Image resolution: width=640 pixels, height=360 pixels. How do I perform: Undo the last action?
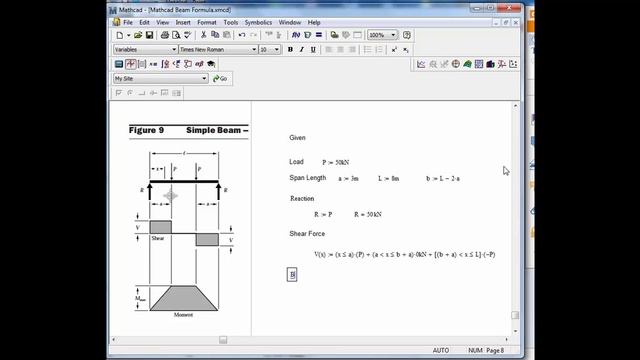tap(242, 36)
